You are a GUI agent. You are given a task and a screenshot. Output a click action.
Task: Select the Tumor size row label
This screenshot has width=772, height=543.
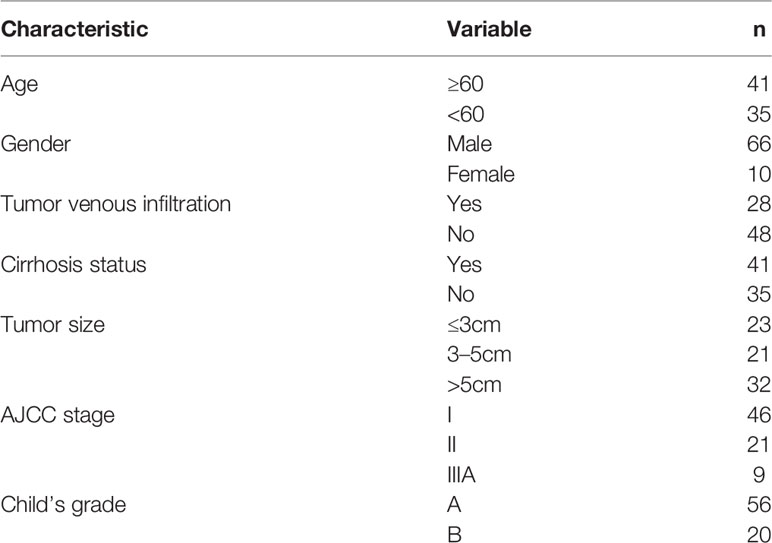pos(53,324)
